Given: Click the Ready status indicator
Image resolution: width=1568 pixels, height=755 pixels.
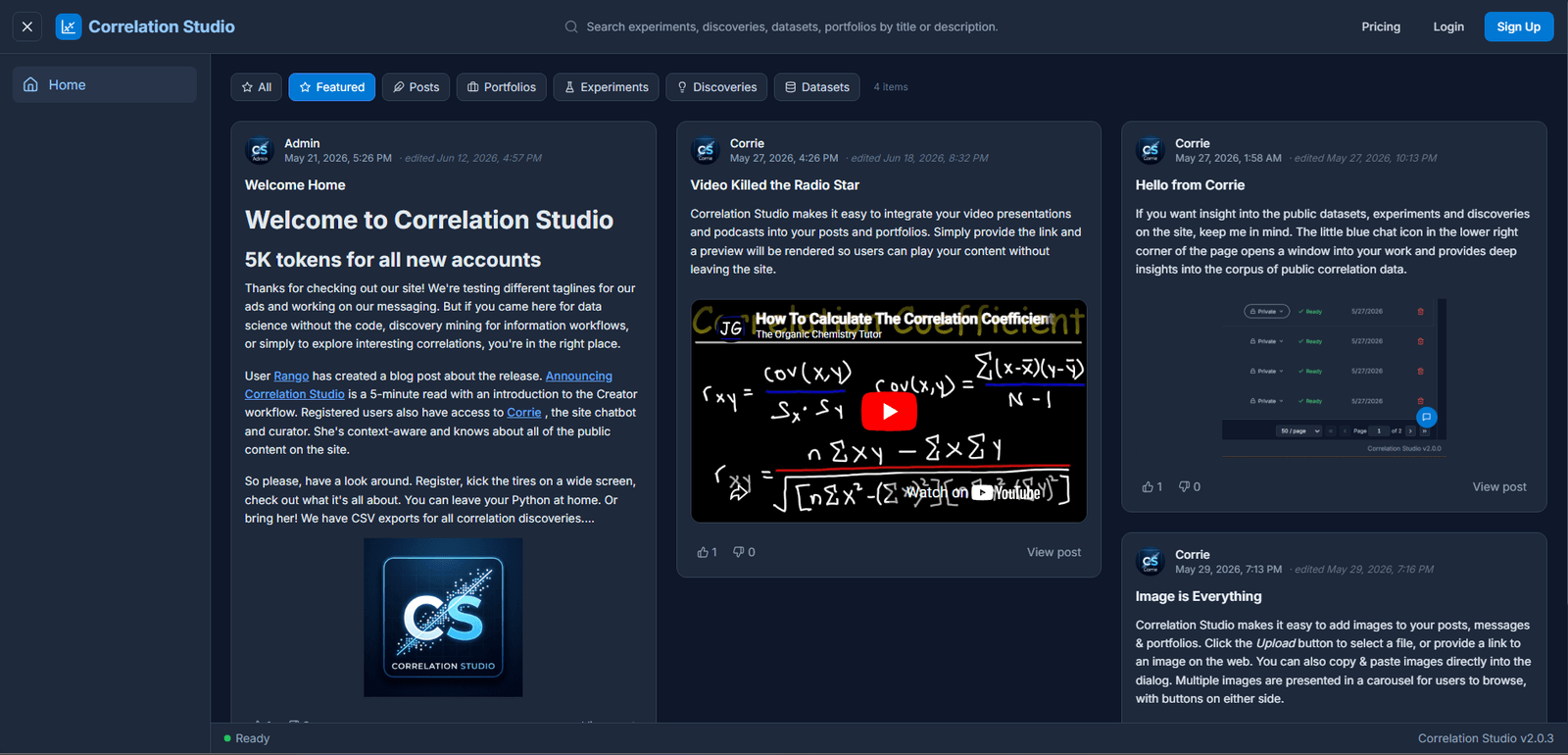Looking at the screenshot, I should click(247, 738).
